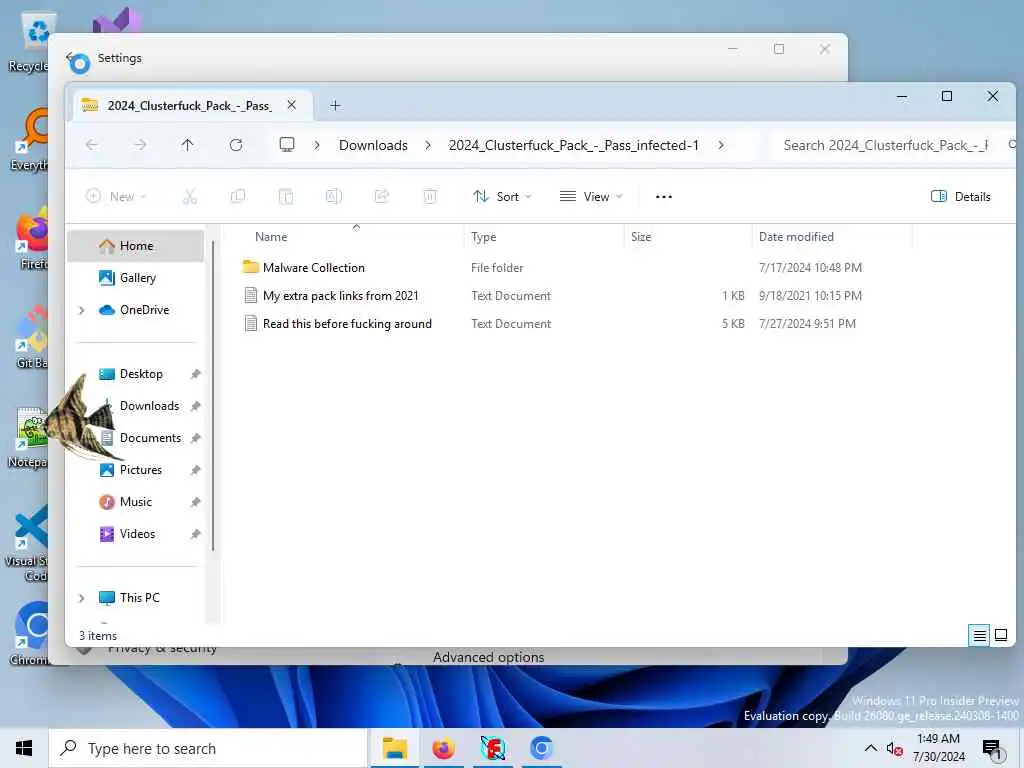Click the muted volume tray icon
This screenshot has width=1024, height=768.
pyautogui.click(x=895, y=749)
